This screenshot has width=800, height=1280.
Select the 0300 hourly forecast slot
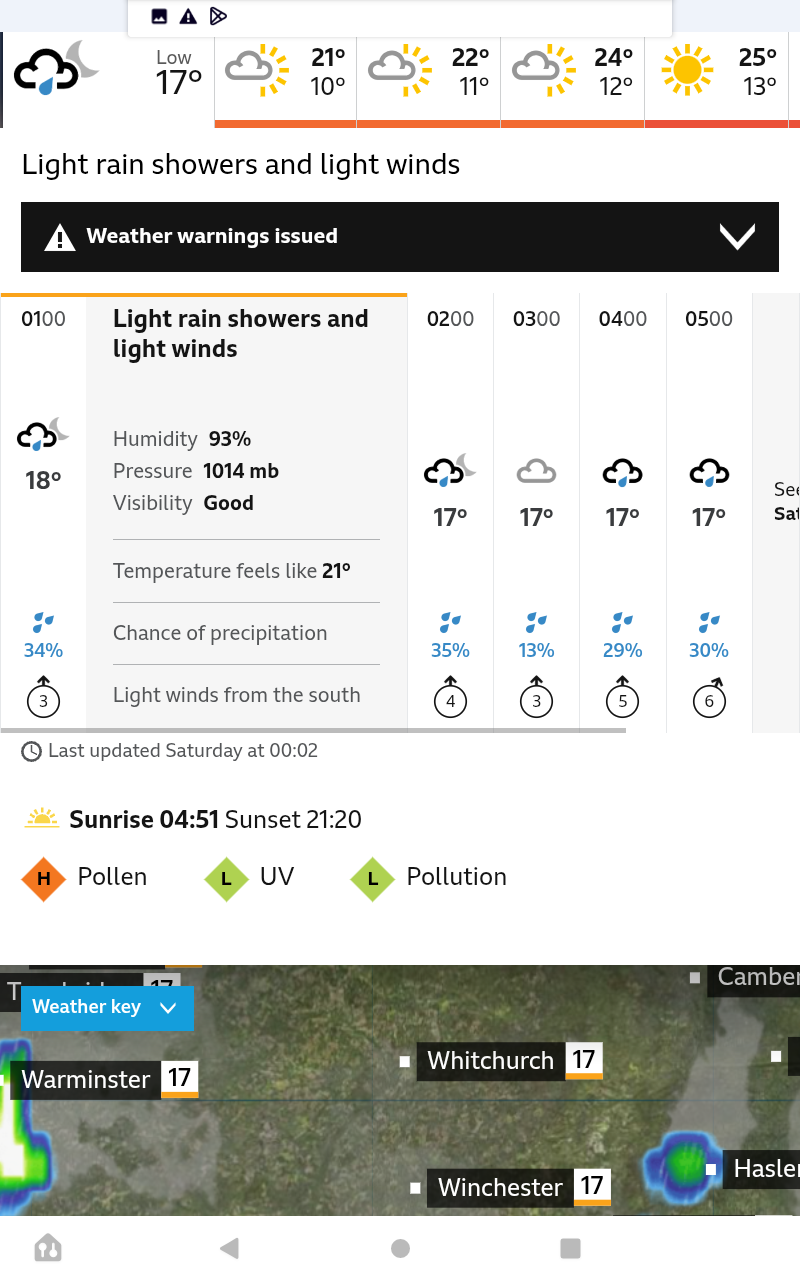[x=536, y=510]
